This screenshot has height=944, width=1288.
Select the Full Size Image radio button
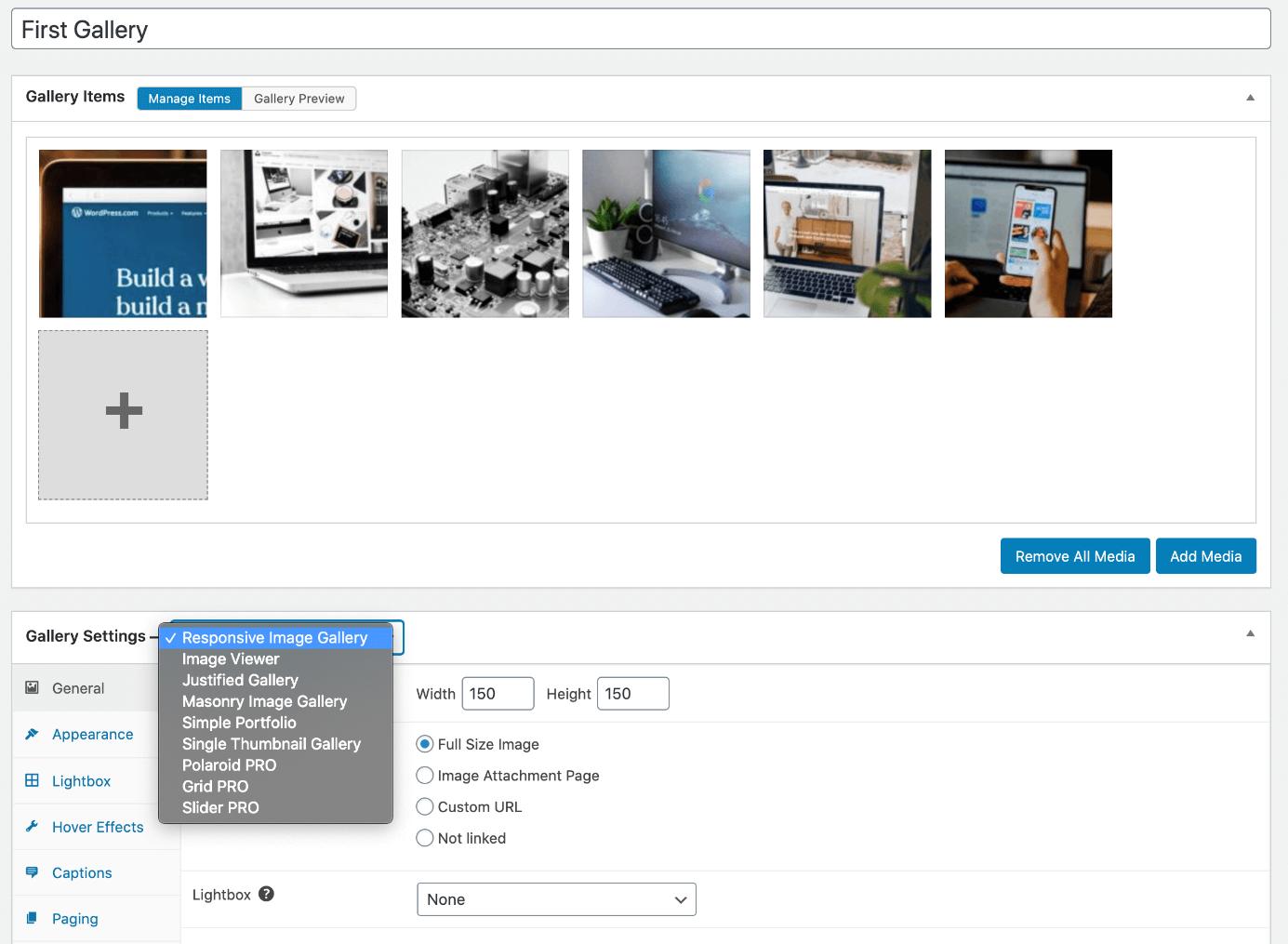425,744
